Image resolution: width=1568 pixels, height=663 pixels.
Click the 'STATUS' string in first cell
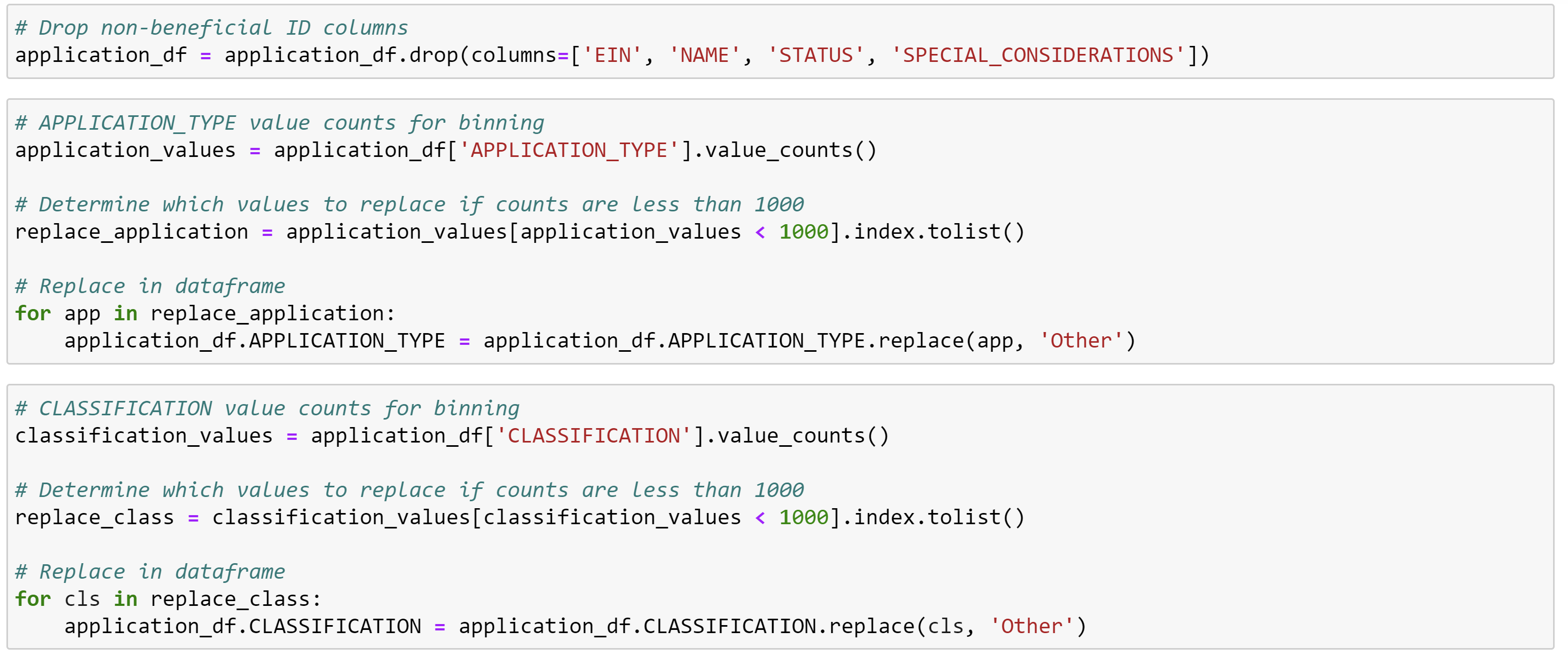[816, 56]
